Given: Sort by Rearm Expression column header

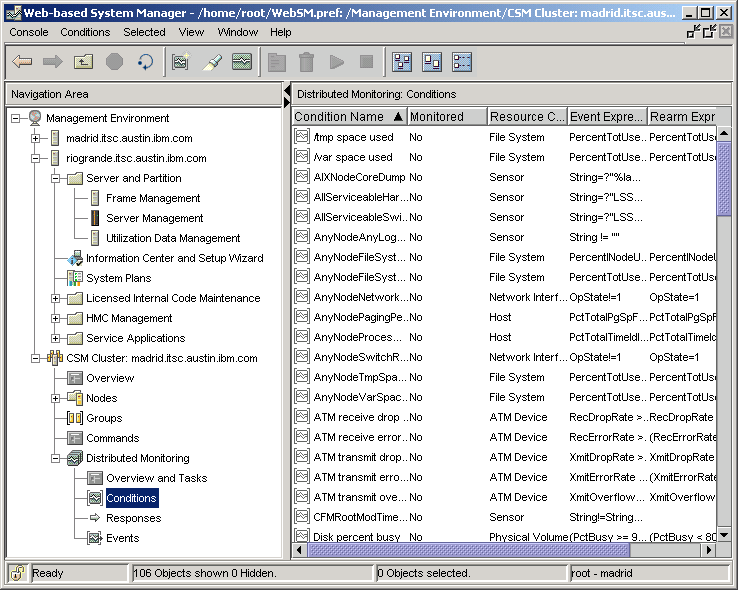Looking at the screenshot, I should tap(682, 116).
